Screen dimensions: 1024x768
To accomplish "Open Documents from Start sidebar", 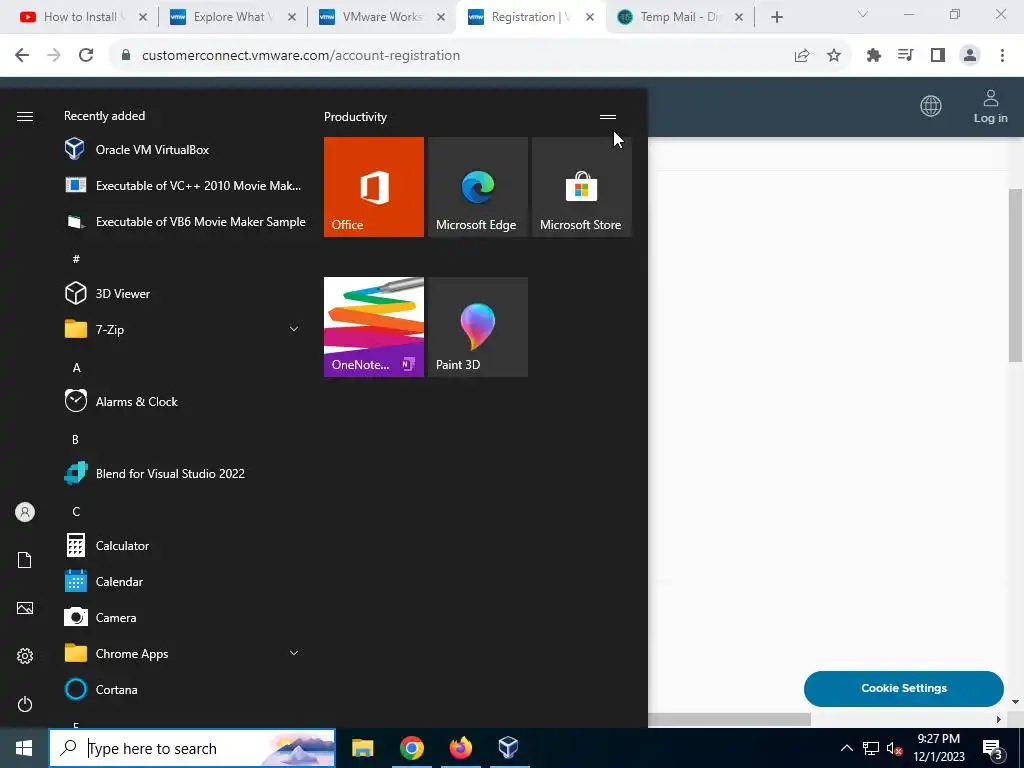I will coord(25,560).
